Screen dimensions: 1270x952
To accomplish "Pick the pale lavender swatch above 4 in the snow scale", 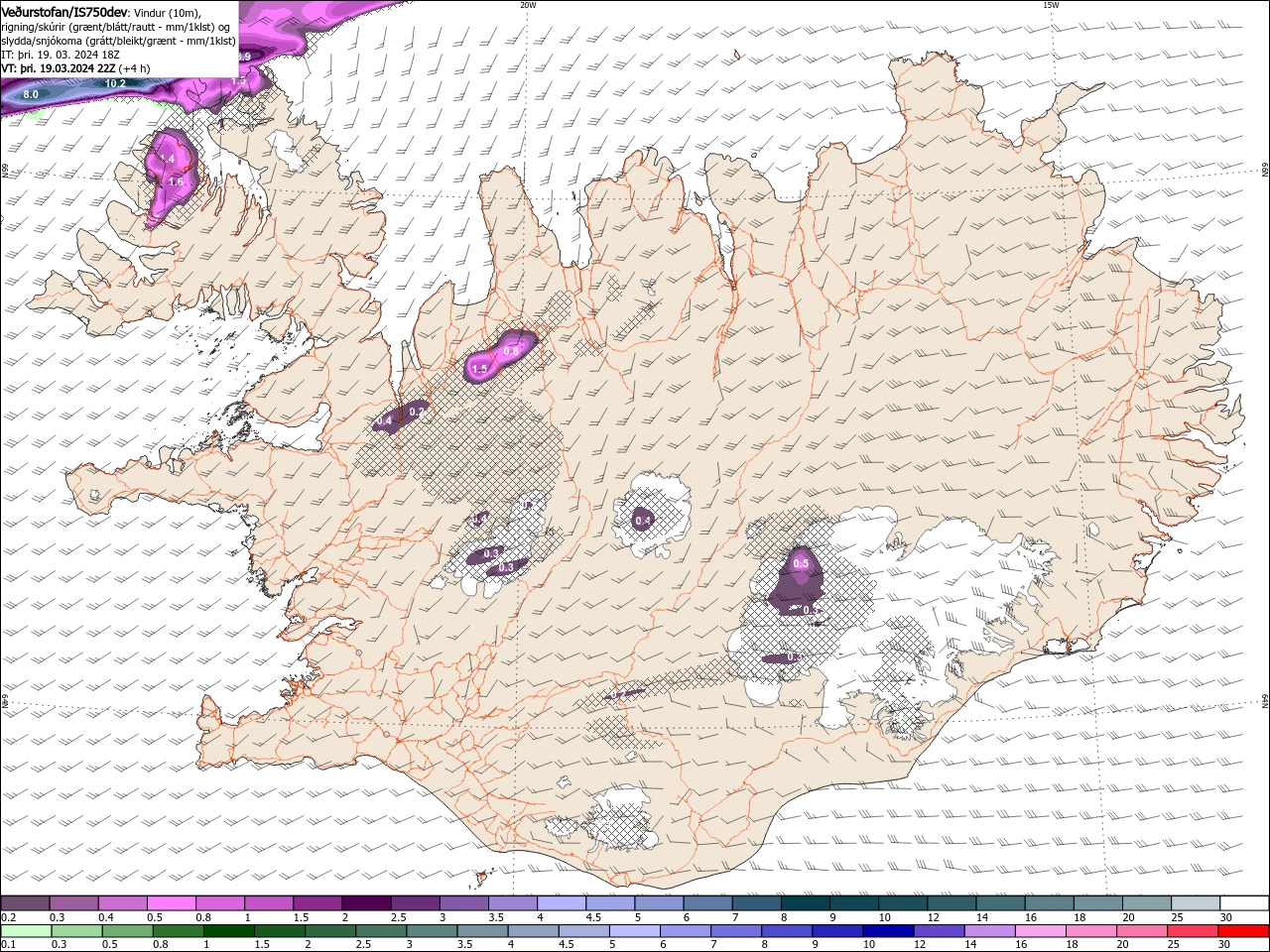I will point(560,902).
